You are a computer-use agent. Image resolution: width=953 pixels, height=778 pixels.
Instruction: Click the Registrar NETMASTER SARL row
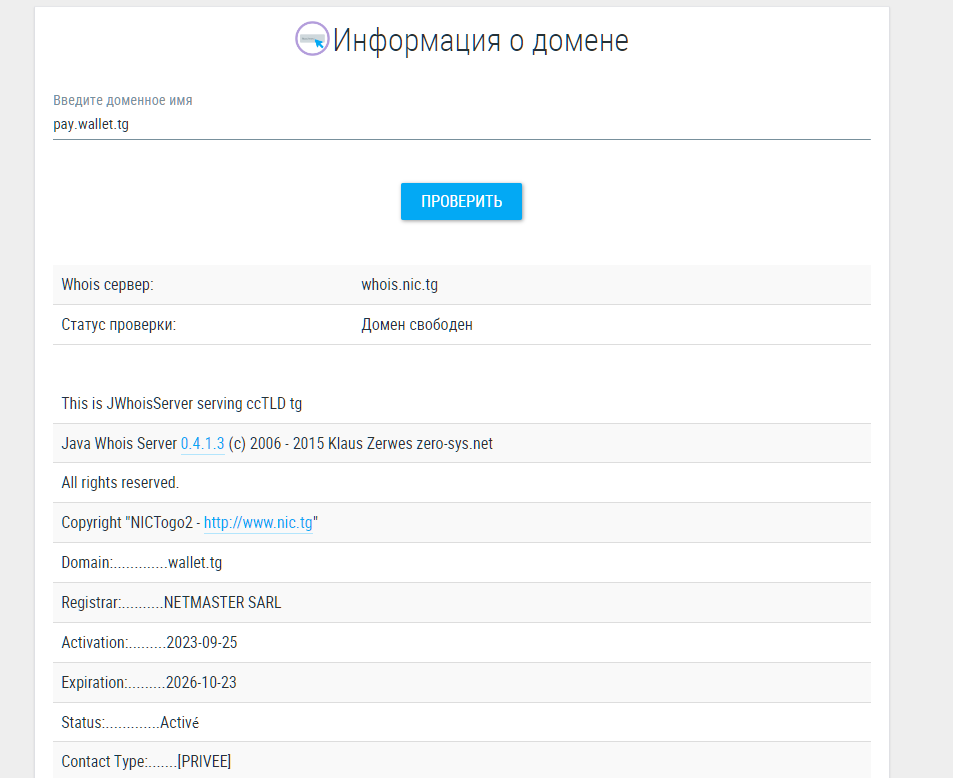tap(461, 602)
